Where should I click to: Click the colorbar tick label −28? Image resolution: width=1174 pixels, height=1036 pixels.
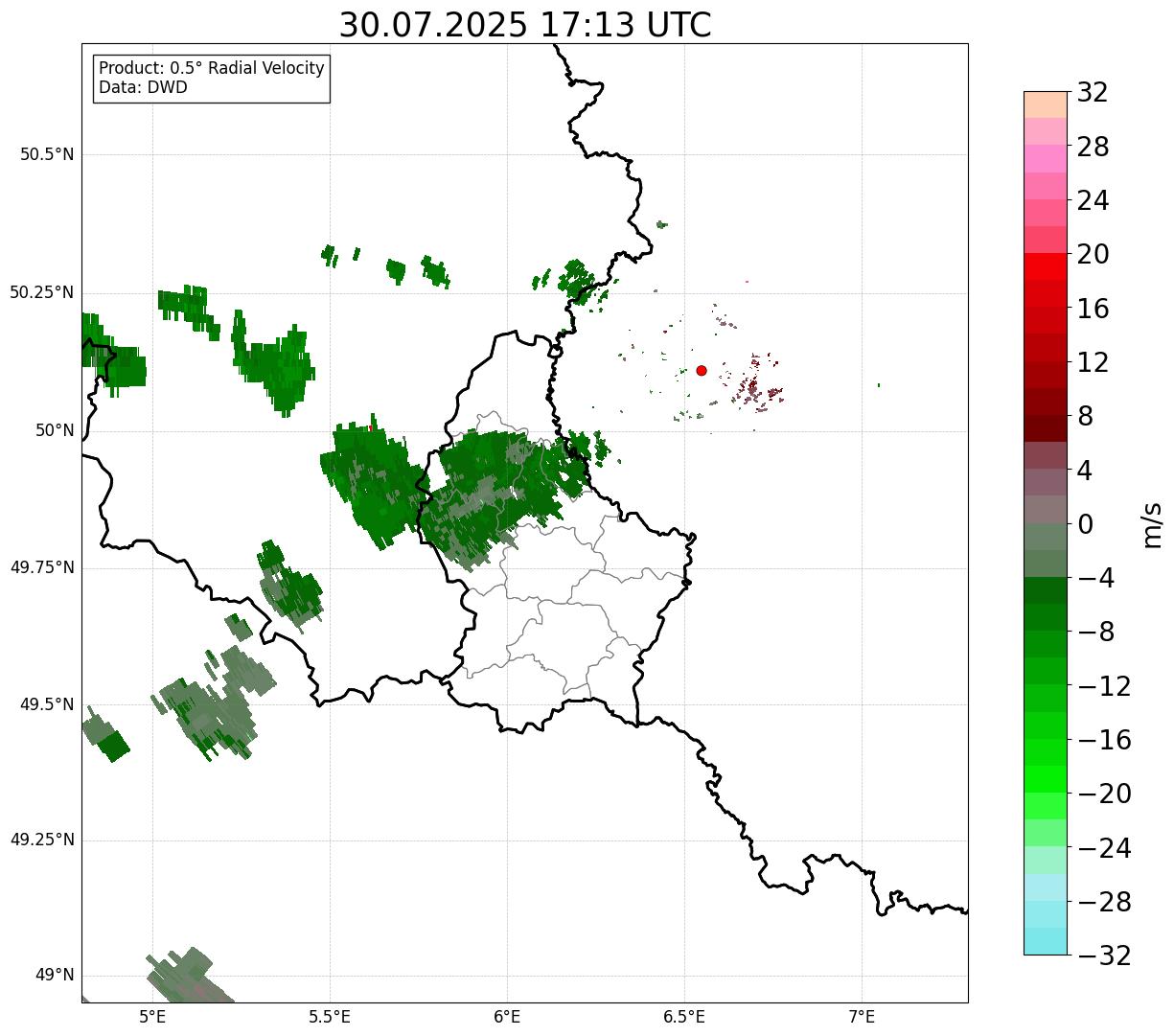(1104, 903)
